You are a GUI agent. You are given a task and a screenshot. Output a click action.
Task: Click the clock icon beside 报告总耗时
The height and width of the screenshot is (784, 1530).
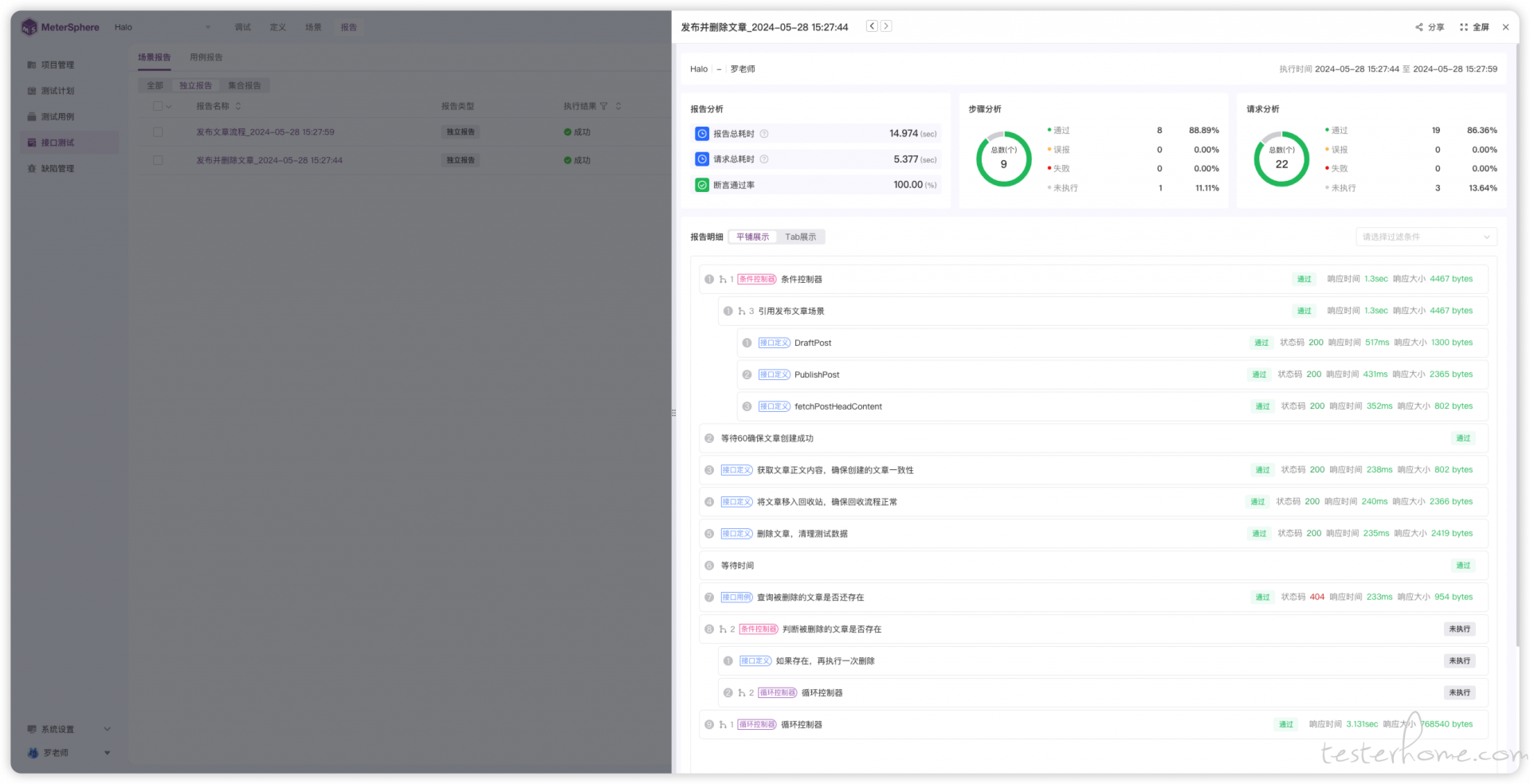[702, 134]
